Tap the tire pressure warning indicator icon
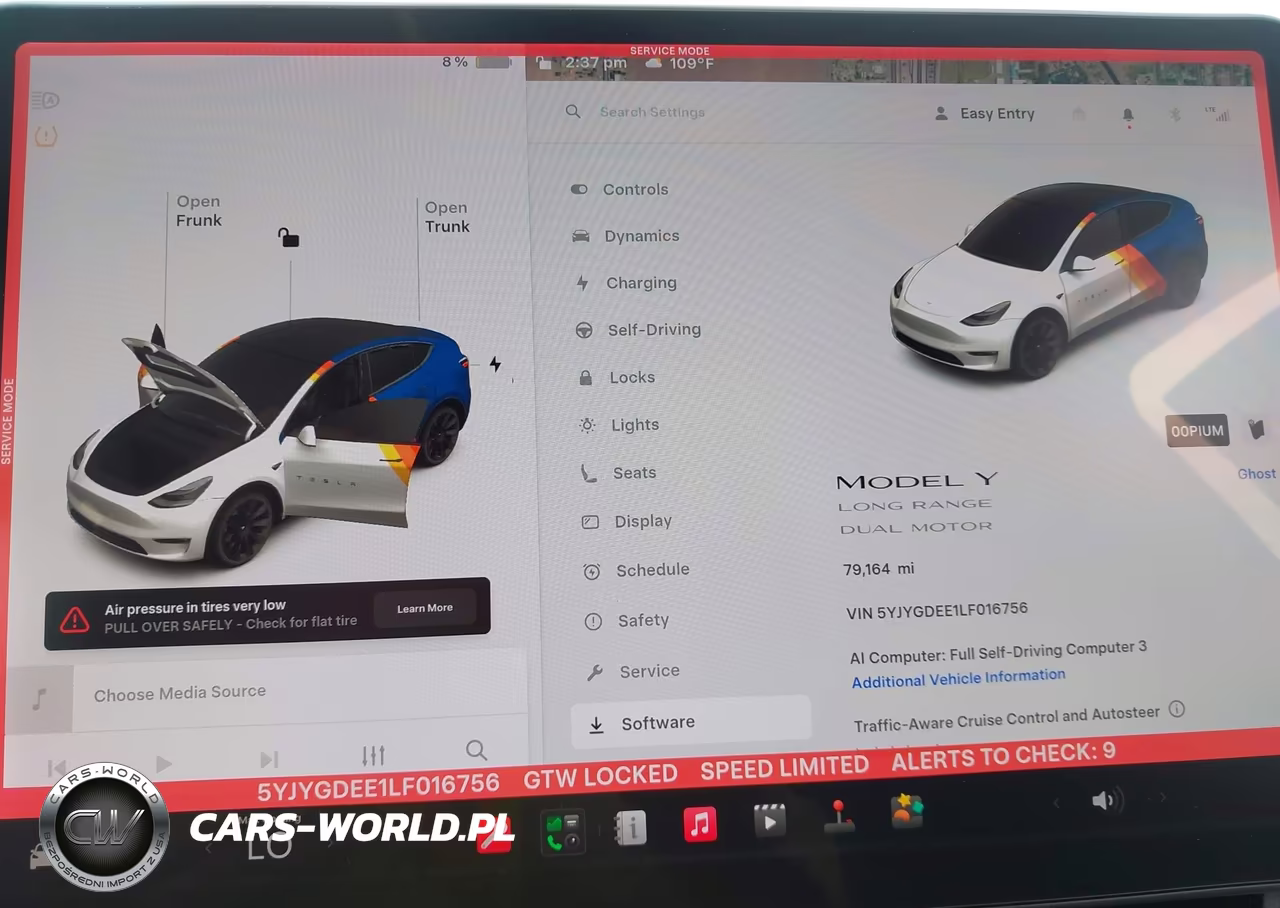 pyautogui.click(x=46, y=136)
